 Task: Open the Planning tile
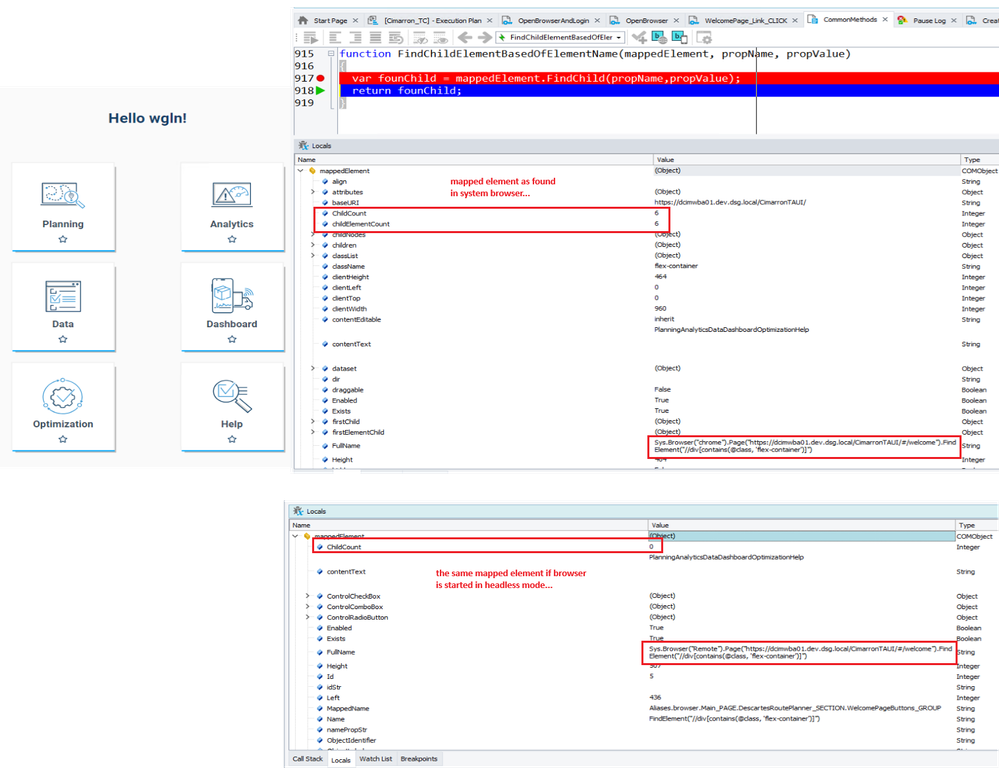[63, 207]
